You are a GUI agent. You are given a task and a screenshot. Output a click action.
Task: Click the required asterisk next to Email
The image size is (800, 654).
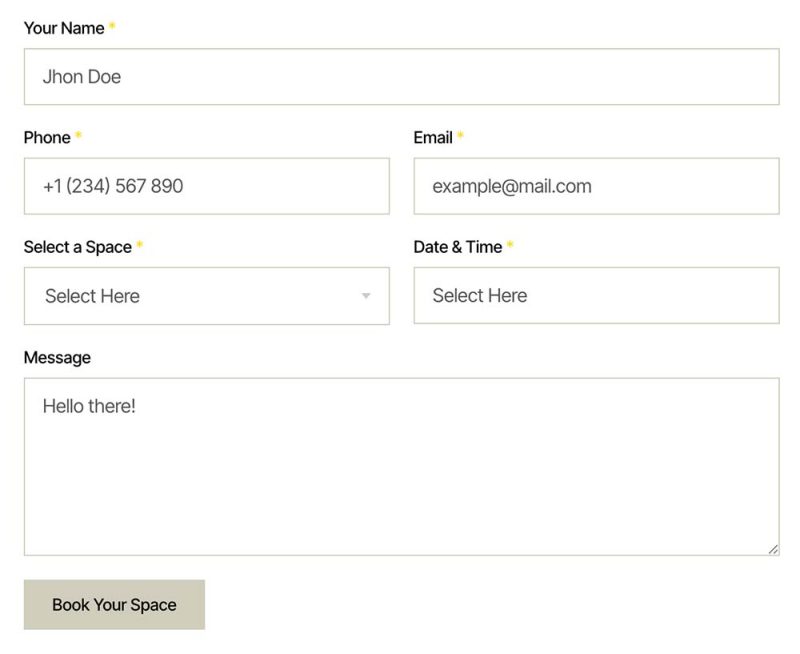(x=461, y=136)
